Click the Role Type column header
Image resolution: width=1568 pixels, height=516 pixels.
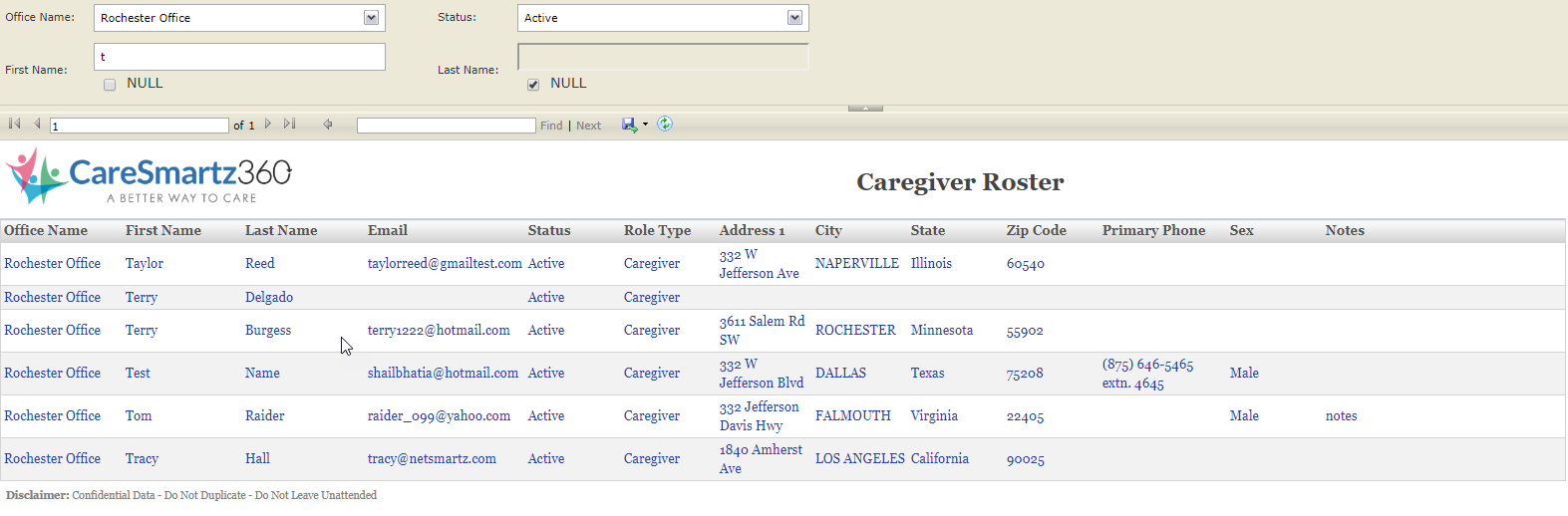pos(658,230)
